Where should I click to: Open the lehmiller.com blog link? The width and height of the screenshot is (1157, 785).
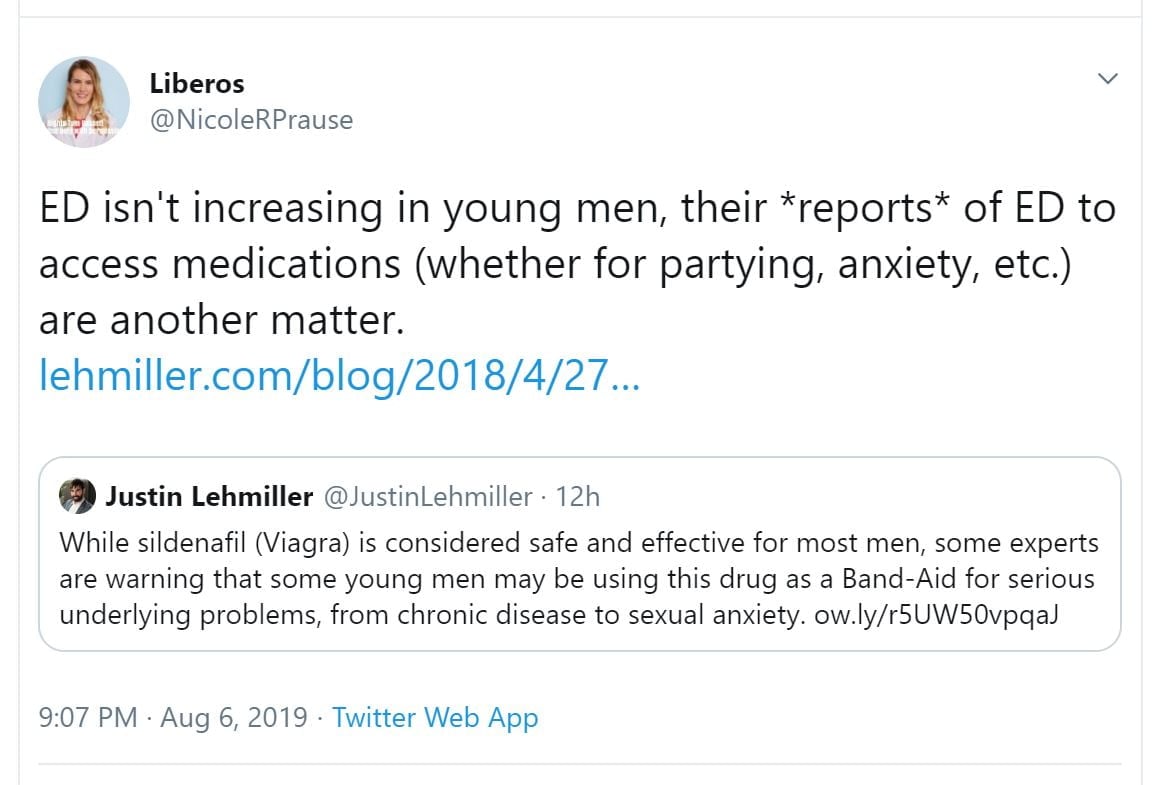(337, 374)
